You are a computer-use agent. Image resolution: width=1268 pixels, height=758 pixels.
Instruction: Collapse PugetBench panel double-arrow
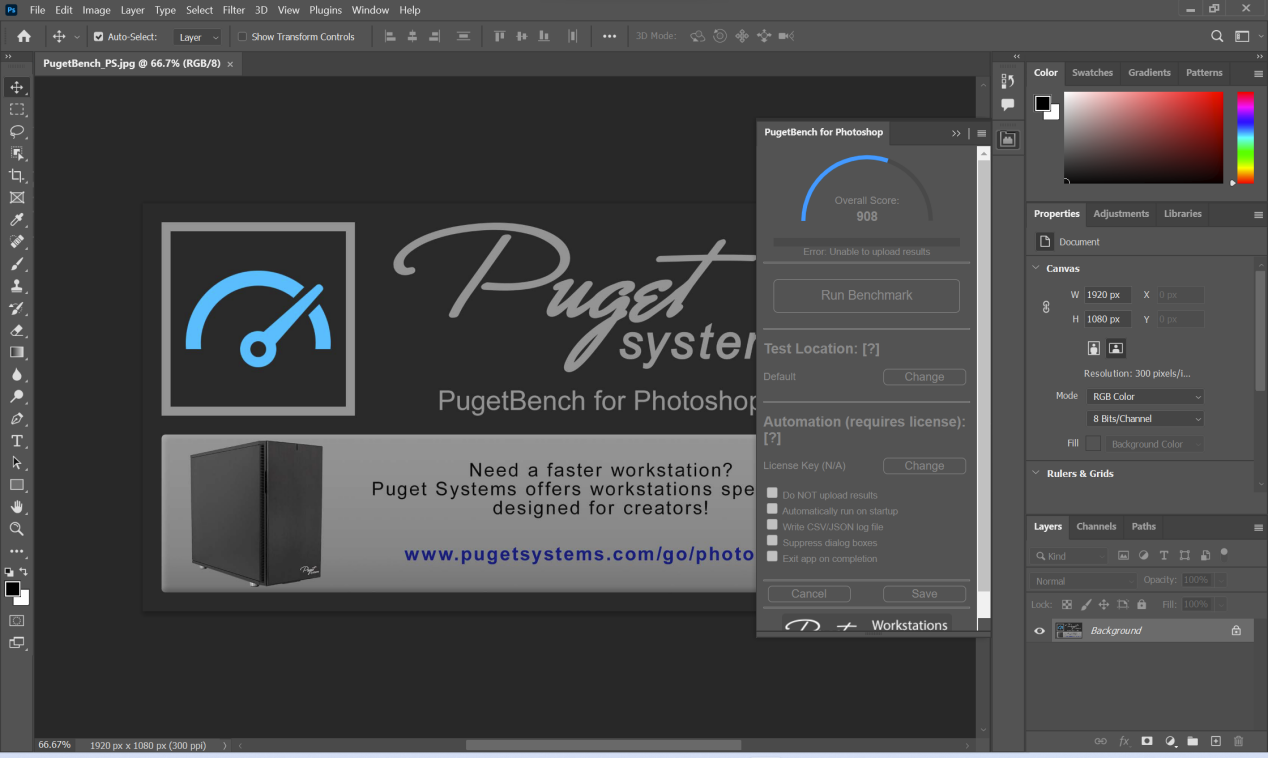[x=956, y=133]
